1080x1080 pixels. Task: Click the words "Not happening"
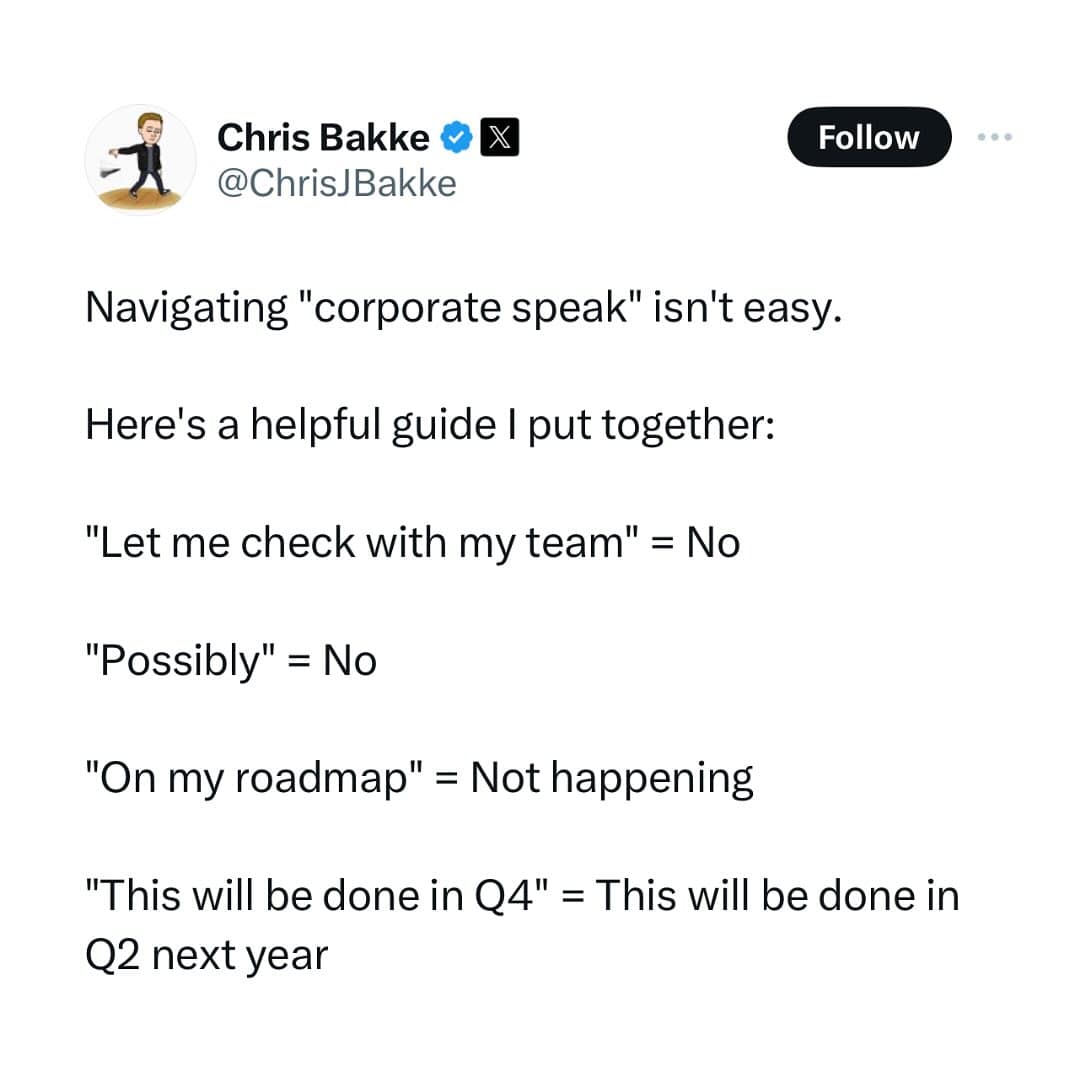click(612, 778)
